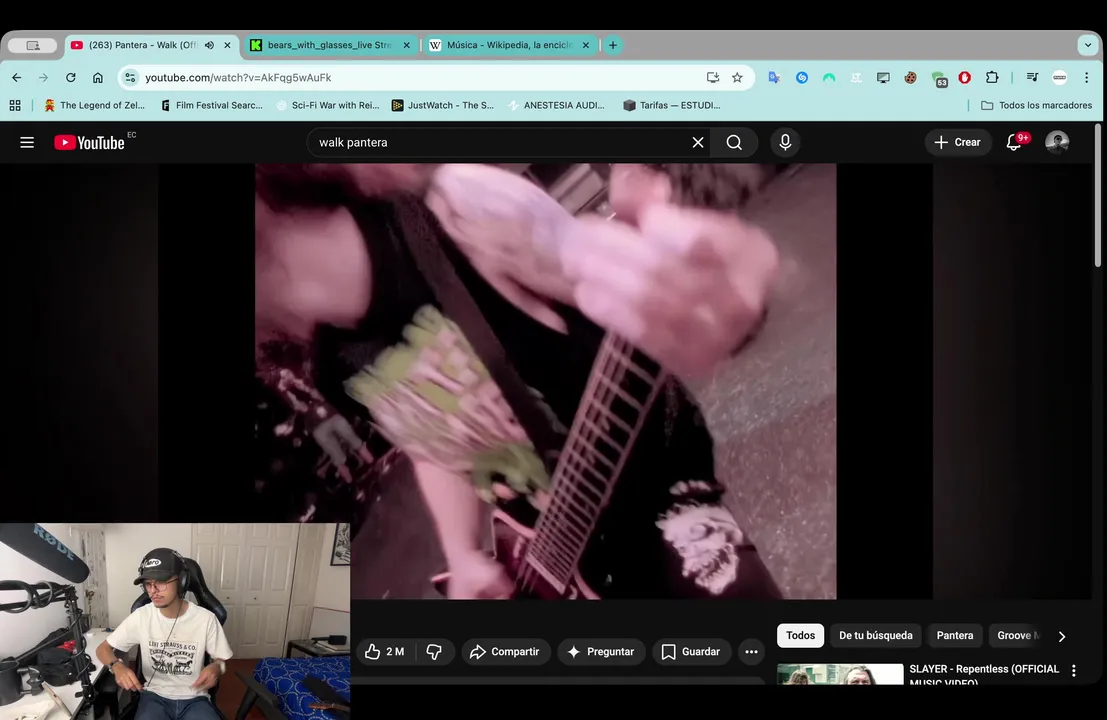Save video with Guardar button
The width and height of the screenshot is (1107, 720).
pos(691,652)
